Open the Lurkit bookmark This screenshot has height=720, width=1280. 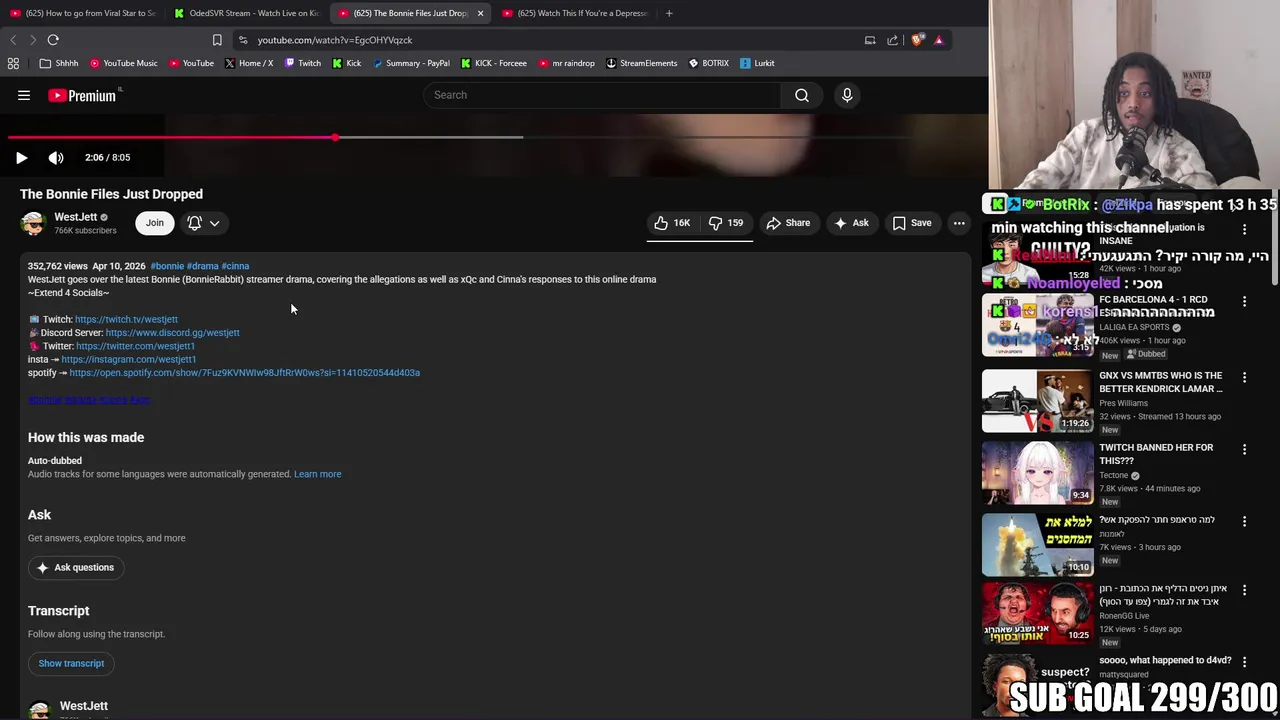tap(757, 63)
